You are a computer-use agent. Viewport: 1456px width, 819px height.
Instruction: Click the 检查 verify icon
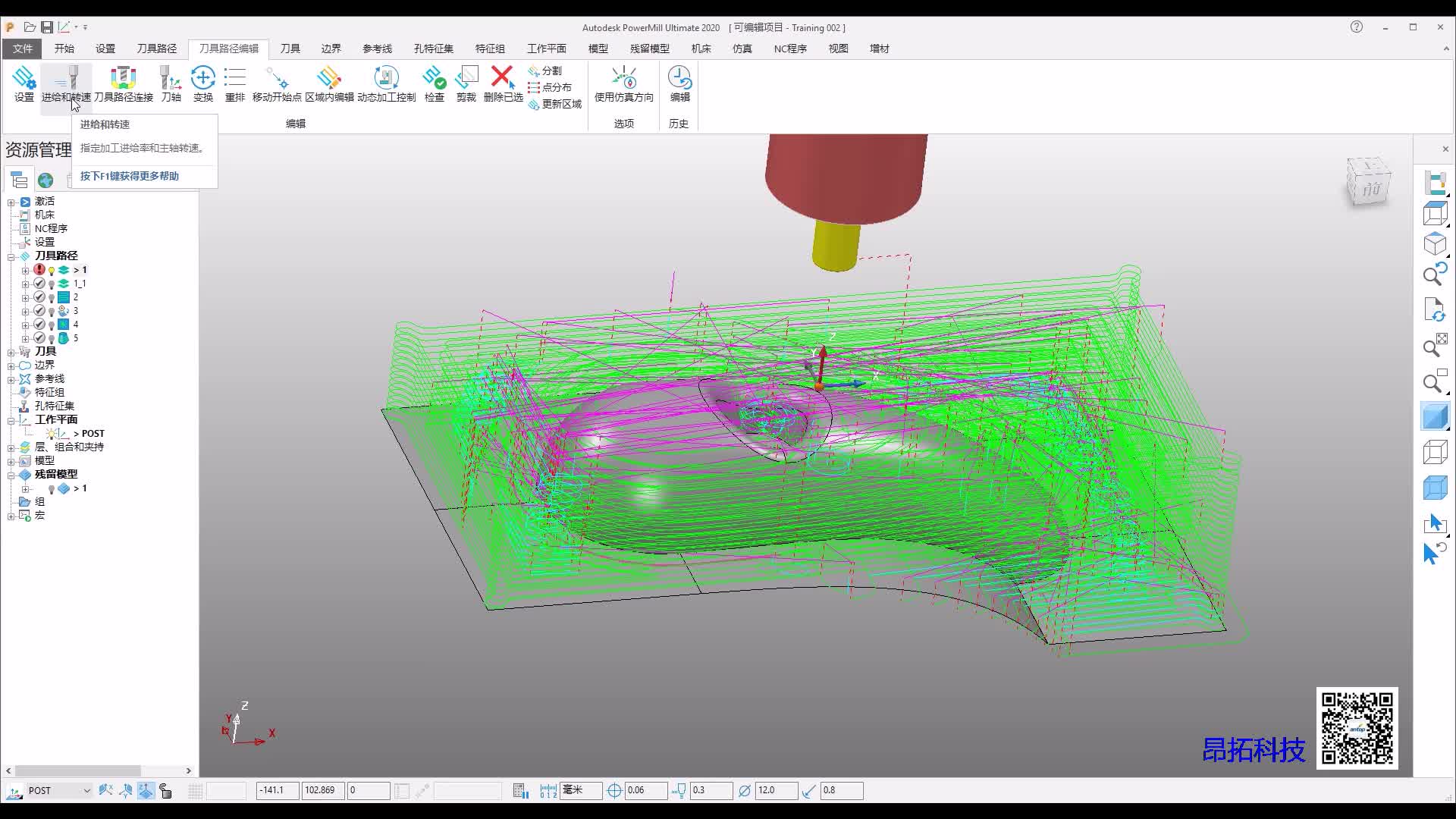[x=435, y=83]
